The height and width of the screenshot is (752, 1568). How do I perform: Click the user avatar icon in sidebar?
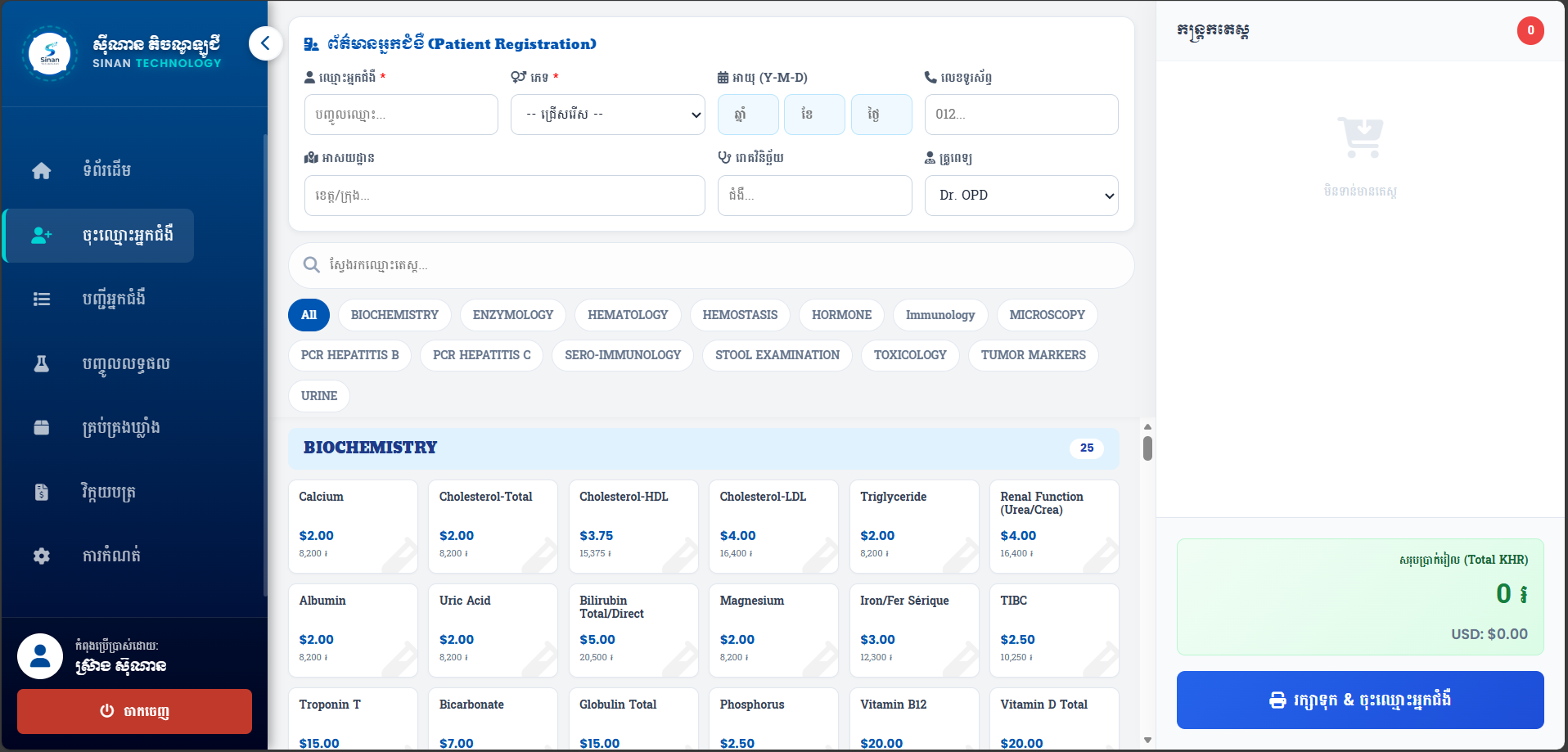pos(40,656)
